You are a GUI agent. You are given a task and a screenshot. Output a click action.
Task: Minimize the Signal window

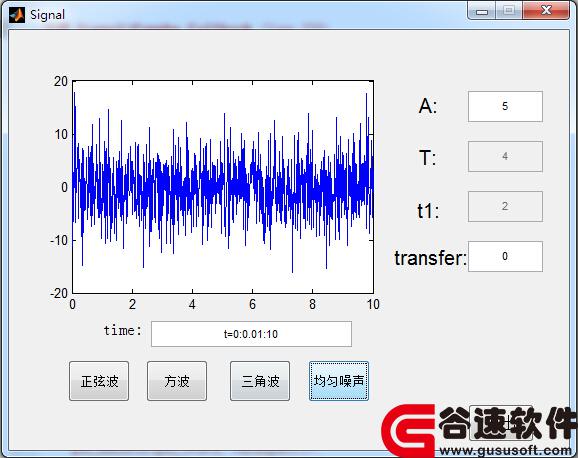click(x=482, y=11)
